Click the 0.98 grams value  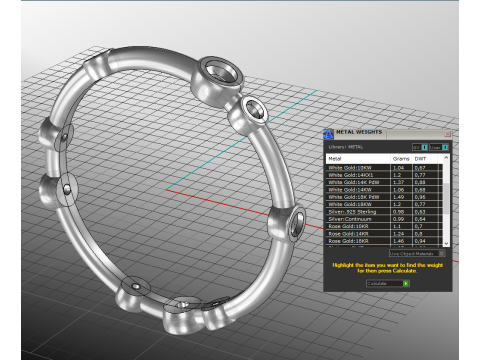[398, 212]
